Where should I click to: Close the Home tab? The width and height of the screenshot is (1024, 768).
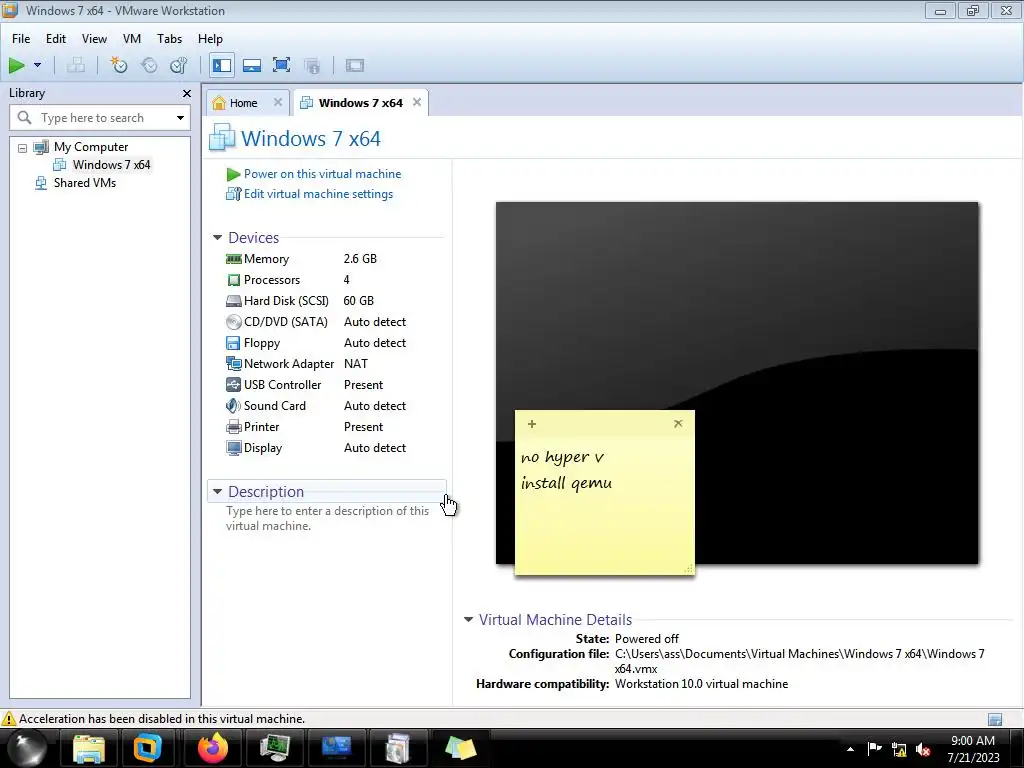tap(278, 103)
